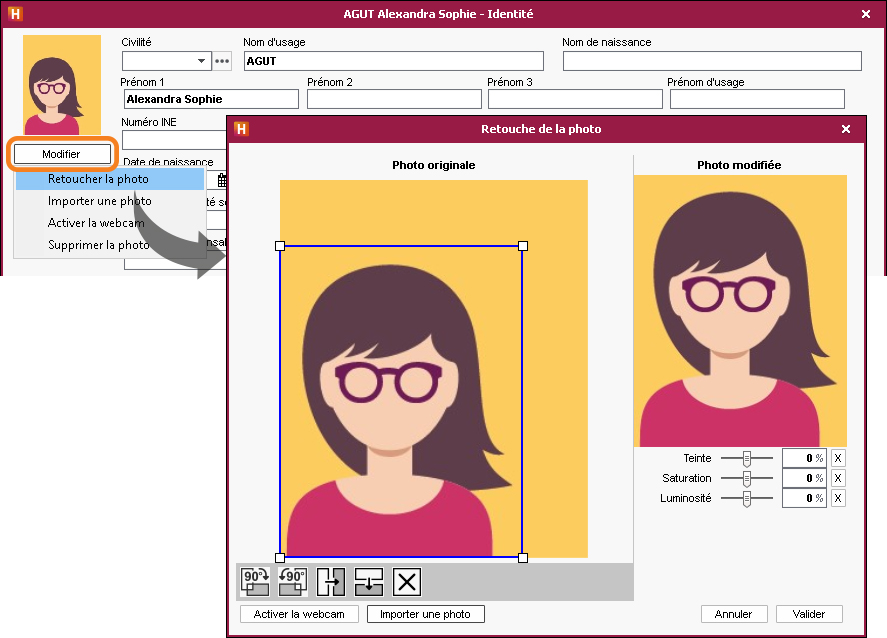Click the Annuler button
The height and width of the screenshot is (638, 887).
click(734, 614)
